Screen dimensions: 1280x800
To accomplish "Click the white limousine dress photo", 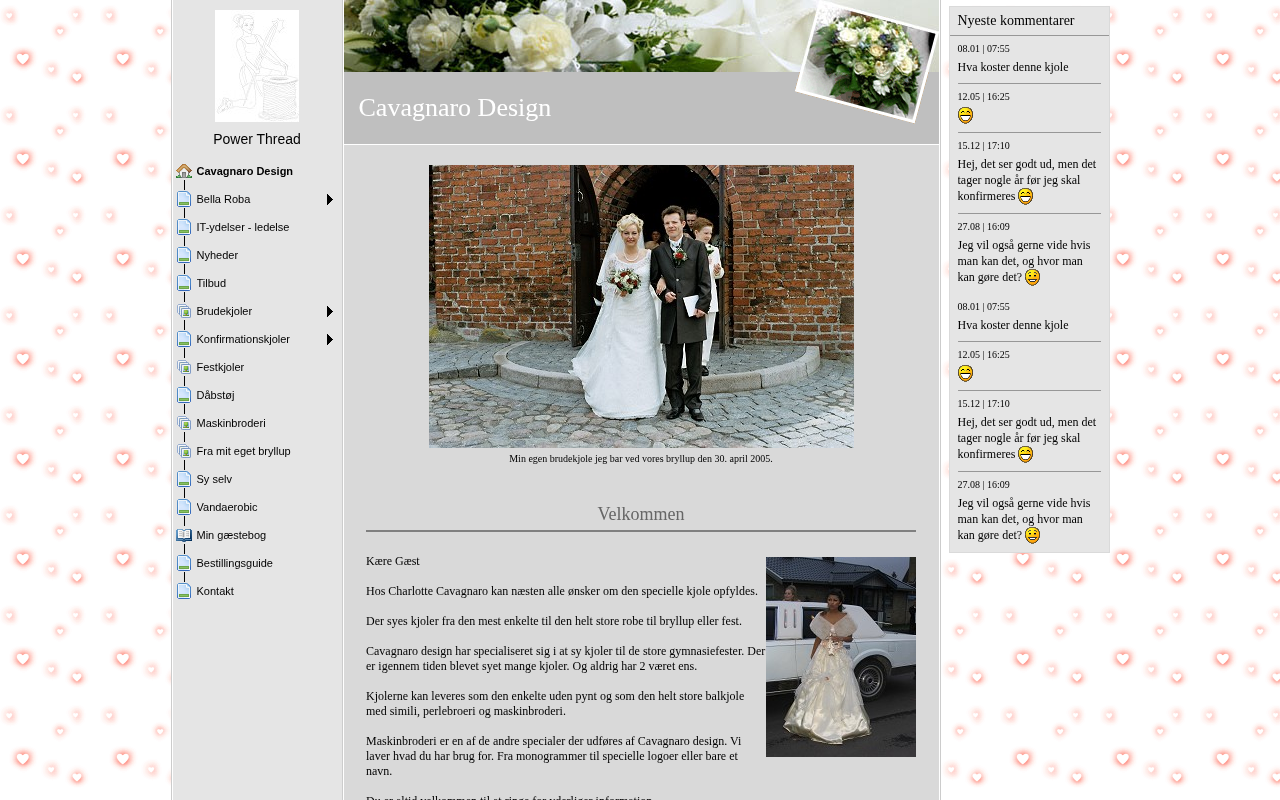I will [840, 656].
